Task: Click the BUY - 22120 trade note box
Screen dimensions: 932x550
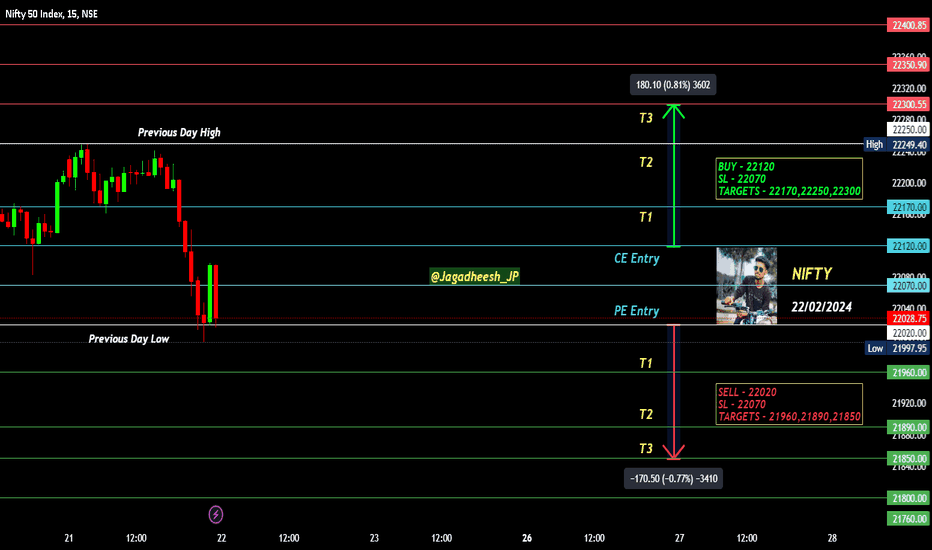Action: point(789,179)
